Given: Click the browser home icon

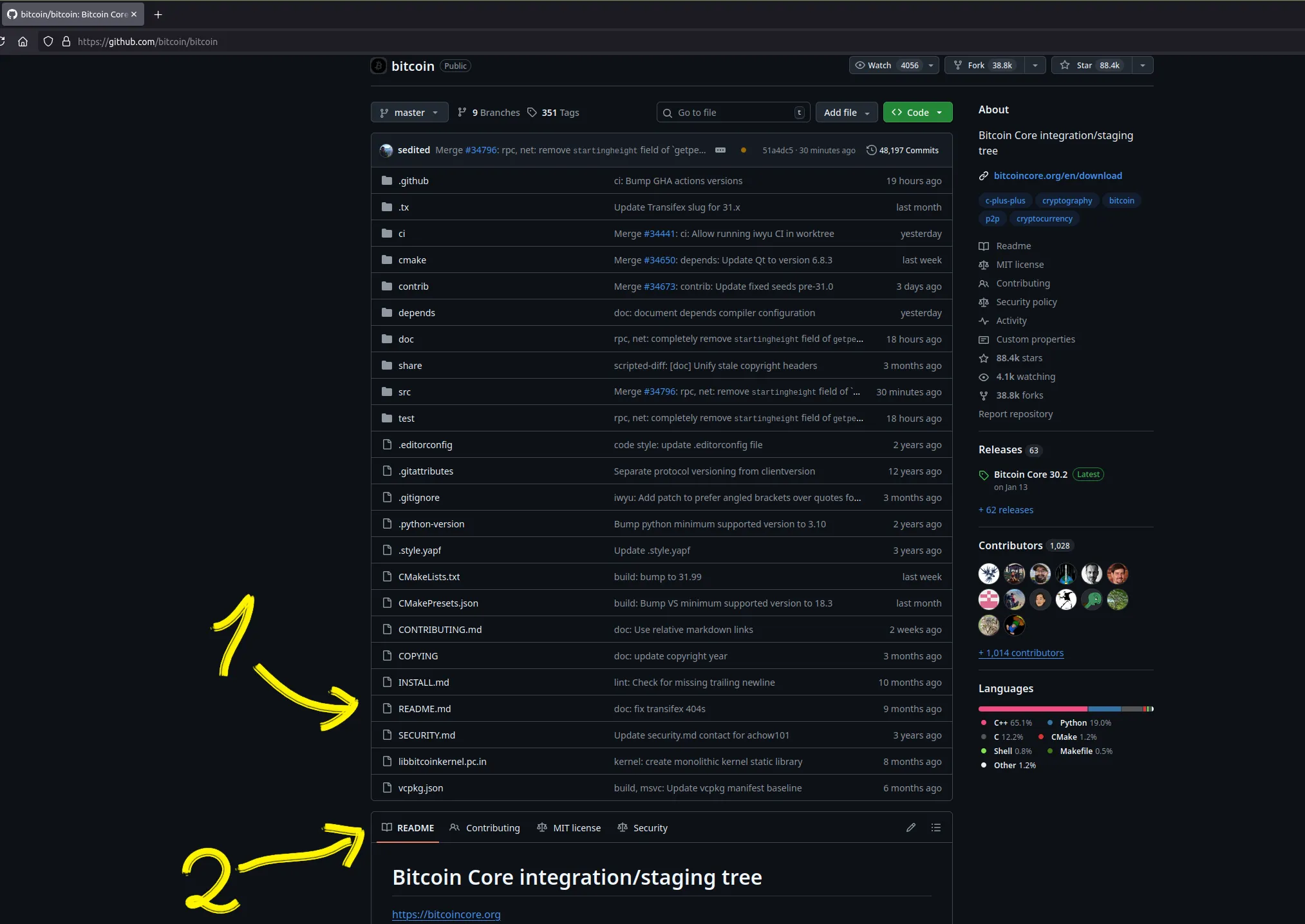Looking at the screenshot, I should [23, 42].
